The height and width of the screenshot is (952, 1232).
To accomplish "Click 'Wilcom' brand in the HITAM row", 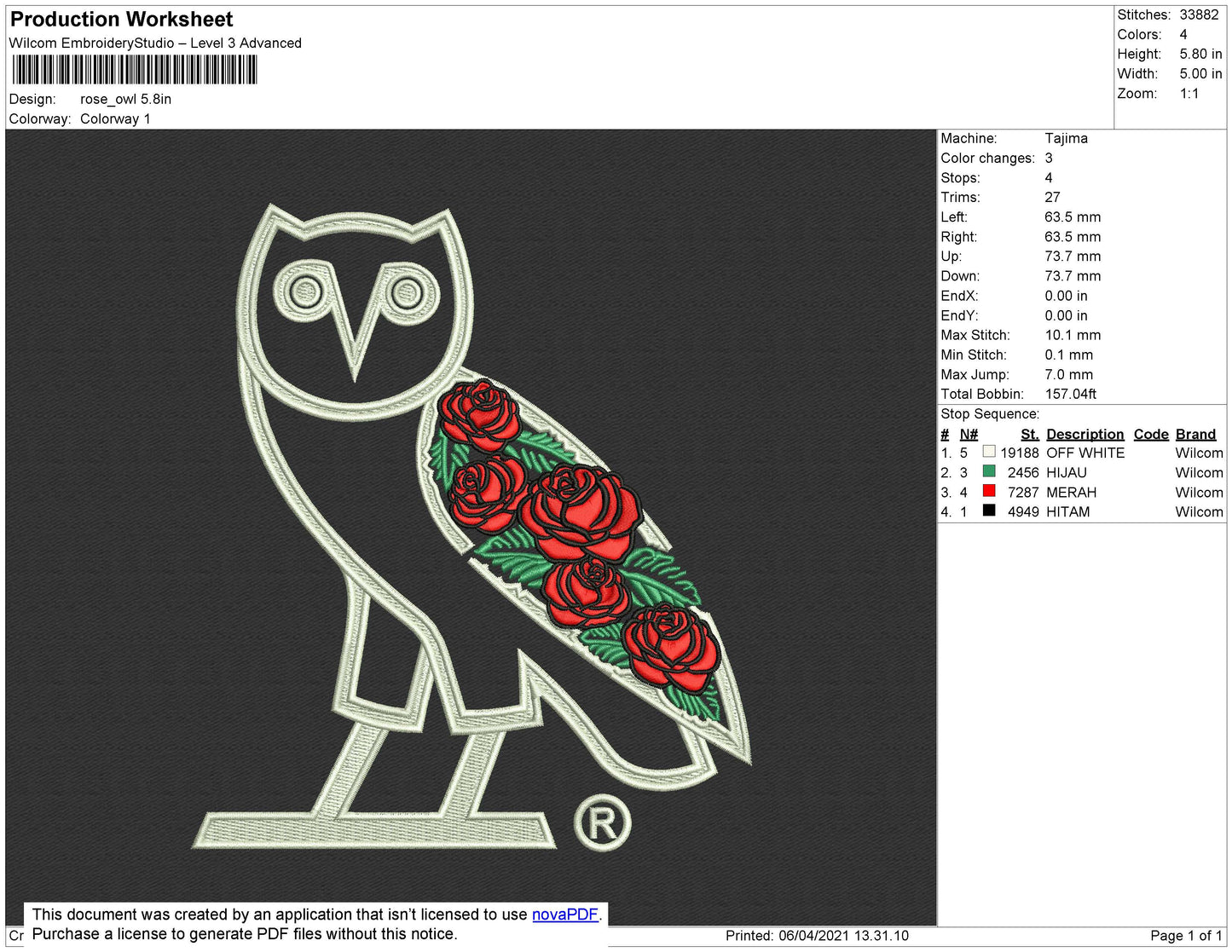I will point(1199,512).
